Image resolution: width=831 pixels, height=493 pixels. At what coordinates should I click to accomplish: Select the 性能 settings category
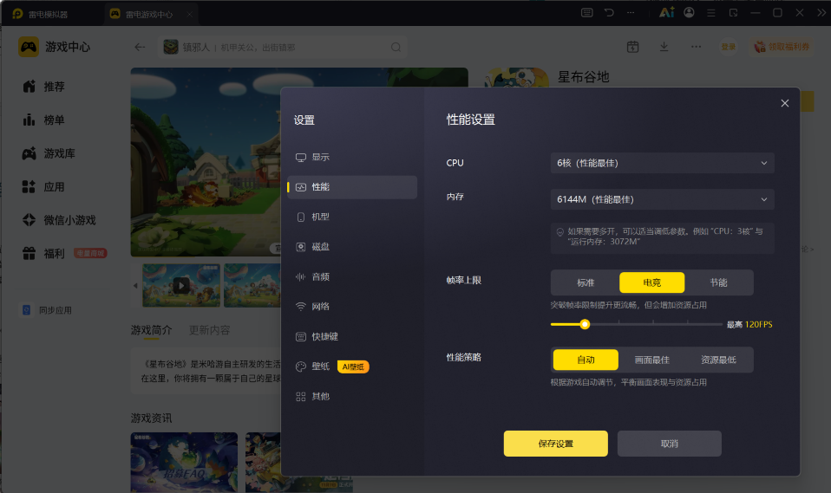coord(352,187)
